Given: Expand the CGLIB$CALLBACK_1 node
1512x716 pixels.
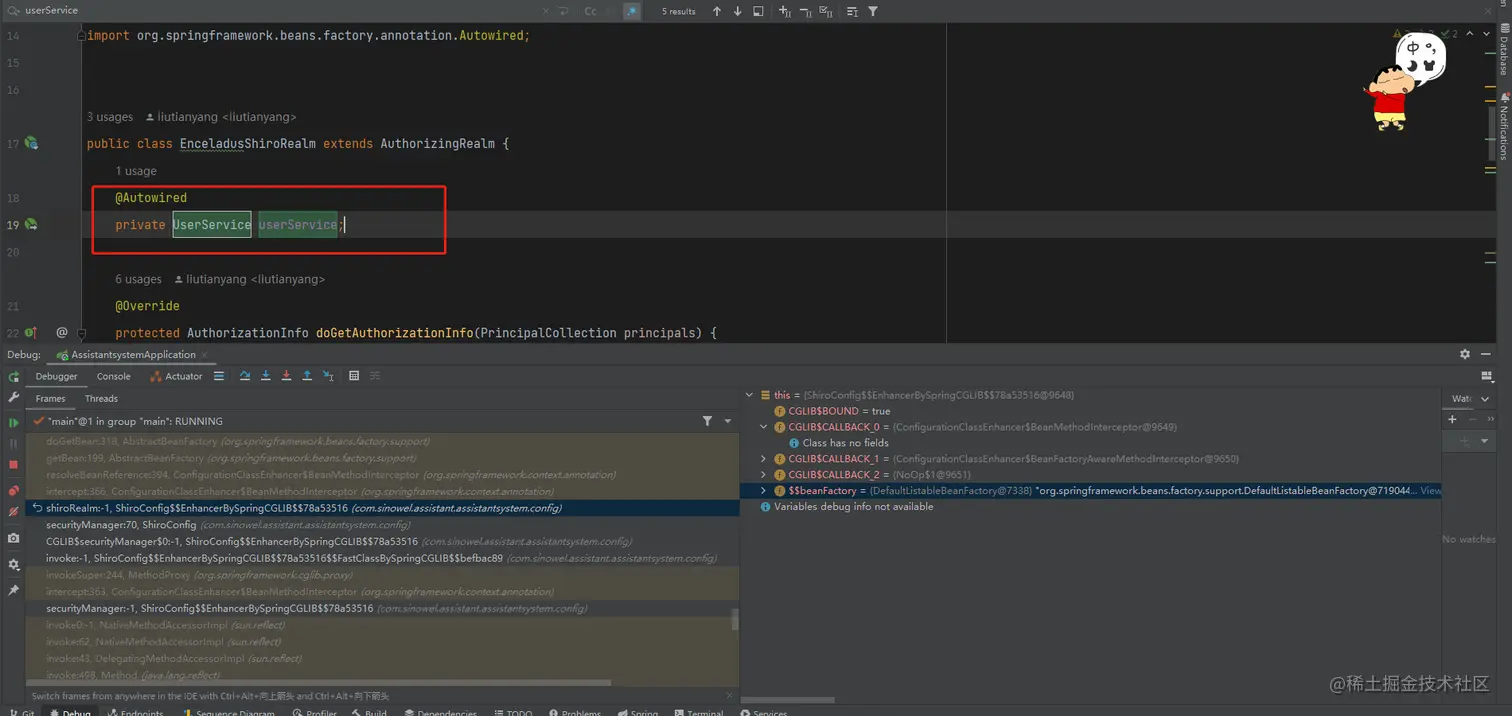Looking at the screenshot, I should [x=764, y=459].
